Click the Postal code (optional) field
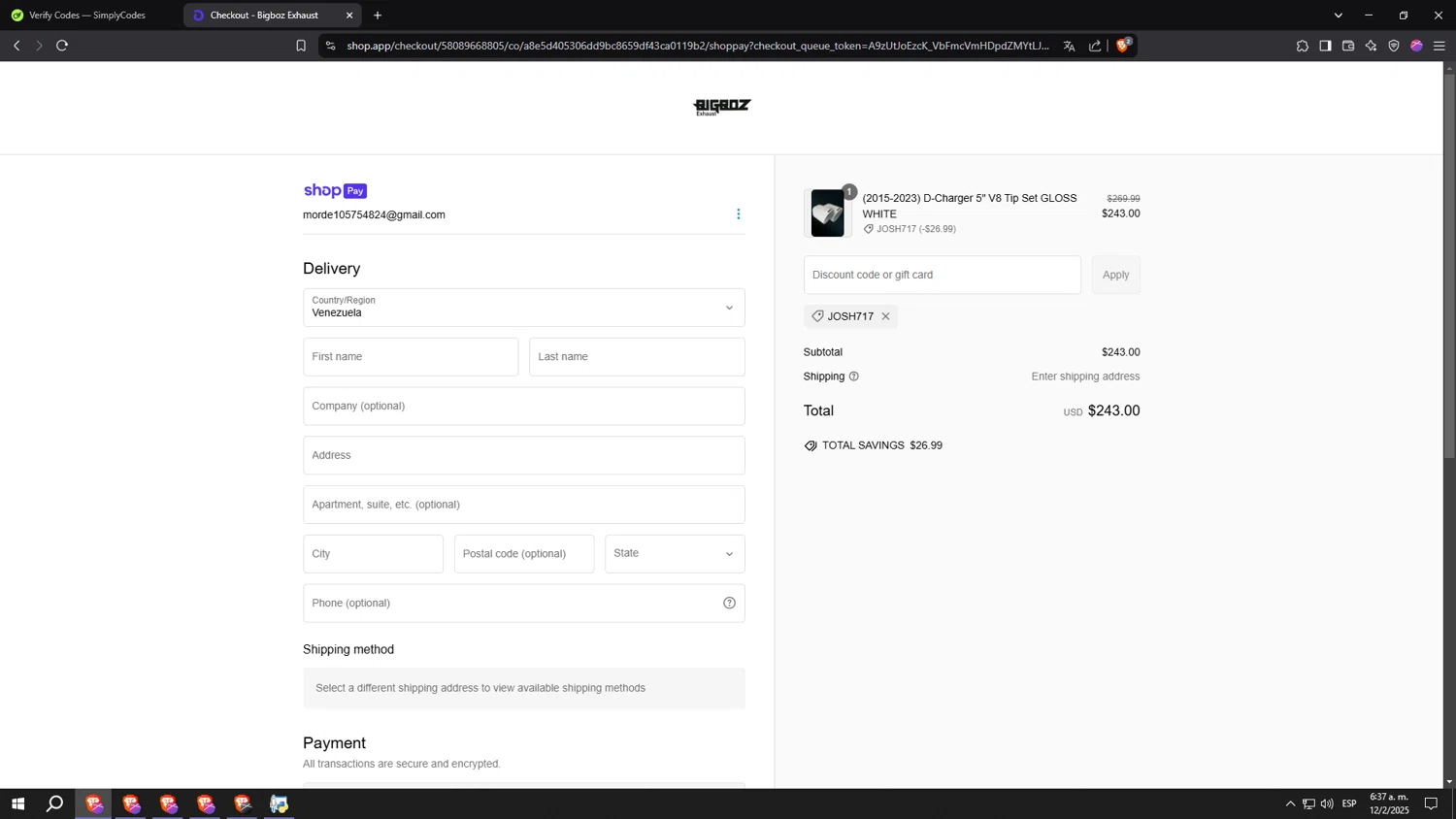The image size is (1456, 819). point(524,554)
